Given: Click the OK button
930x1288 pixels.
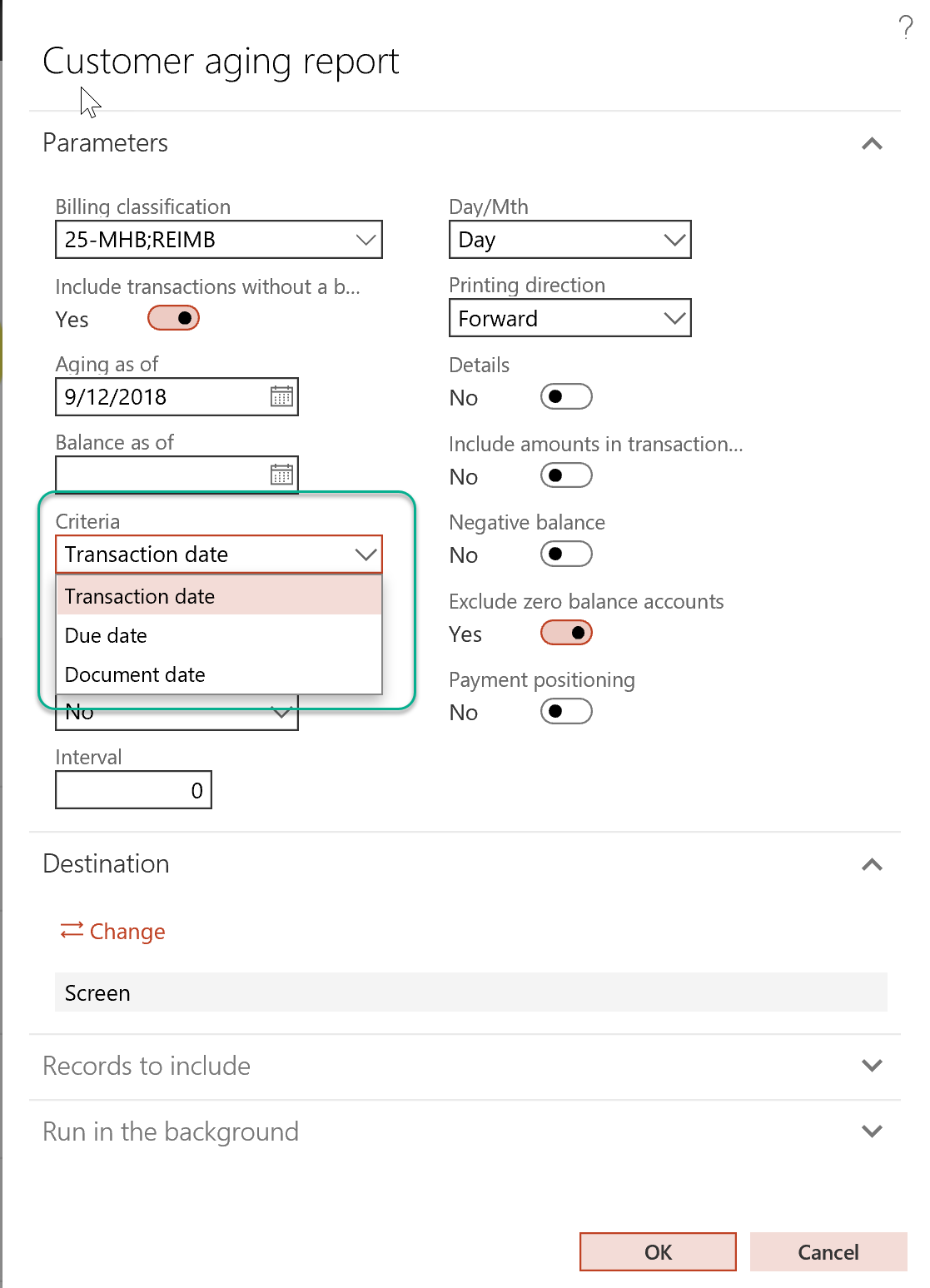Looking at the screenshot, I should pyautogui.click(x=658, y=1252).
